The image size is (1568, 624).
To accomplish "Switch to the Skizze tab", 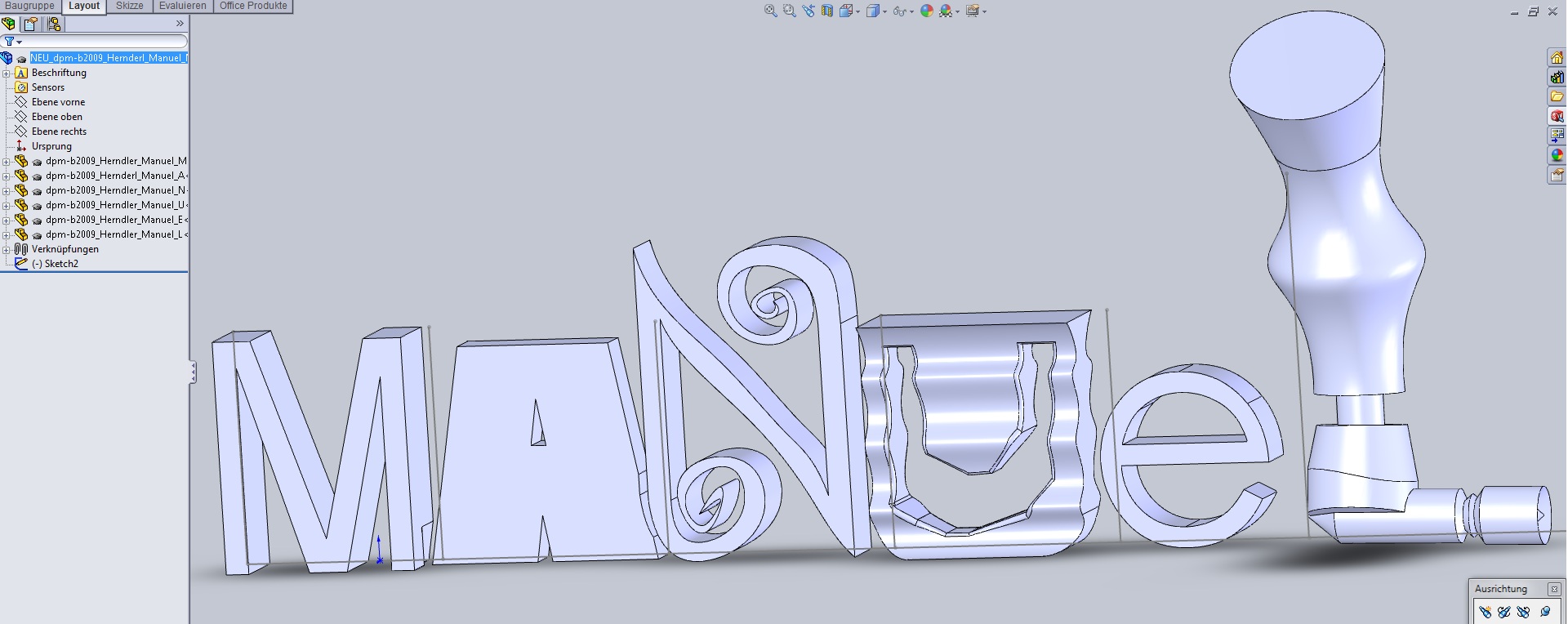I will coord(129,6).
